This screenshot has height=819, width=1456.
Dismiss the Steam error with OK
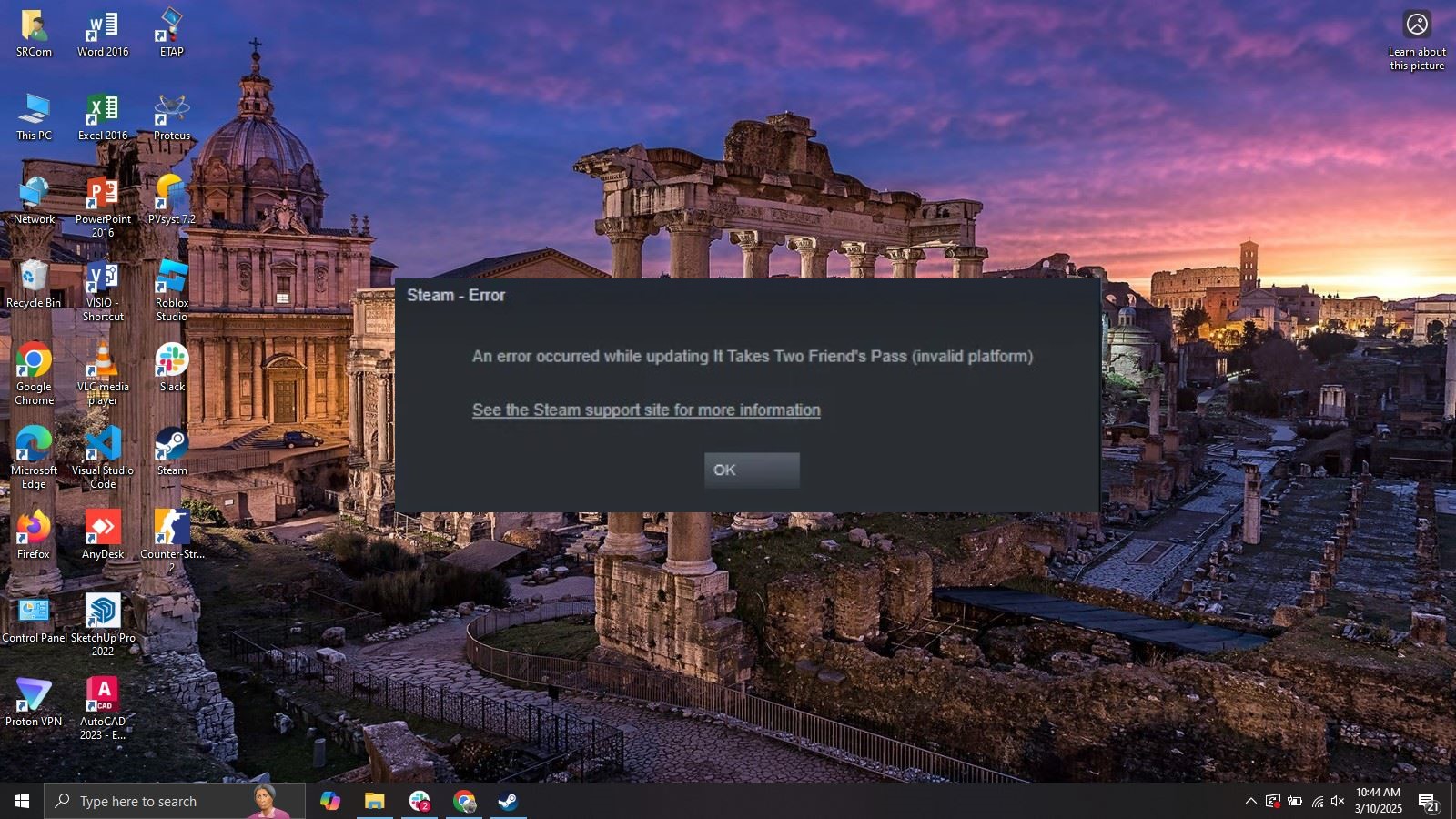751,470
